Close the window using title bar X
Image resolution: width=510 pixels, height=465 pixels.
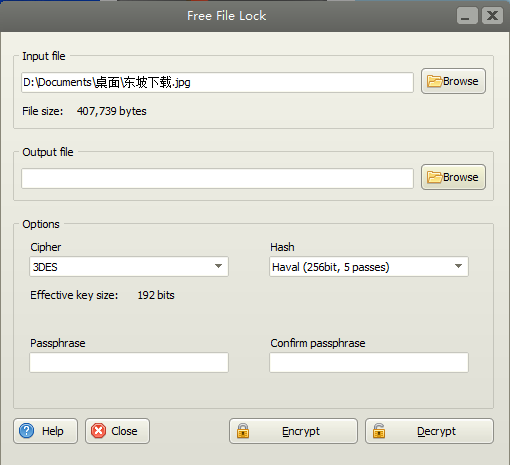(492, 16)
